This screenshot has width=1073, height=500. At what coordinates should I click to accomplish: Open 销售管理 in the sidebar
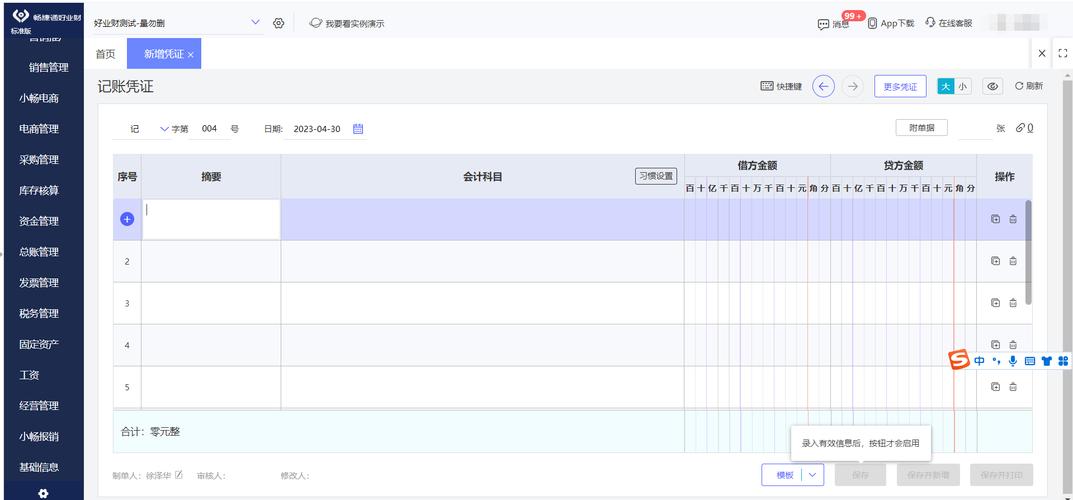(x=49, y=68)
